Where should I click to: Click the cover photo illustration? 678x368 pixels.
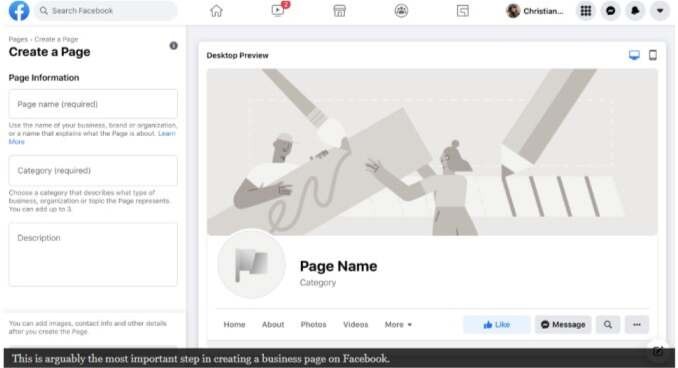(432, 152)
